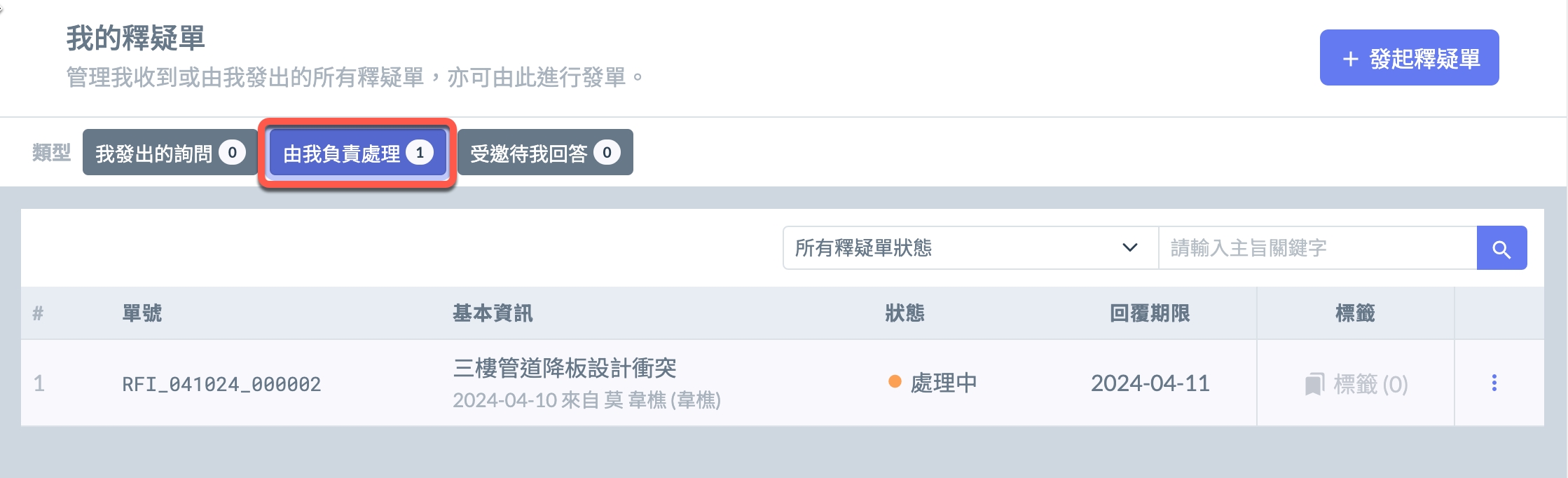
Task: Click the orange status dot before 處理中
Action: point(894,382)
